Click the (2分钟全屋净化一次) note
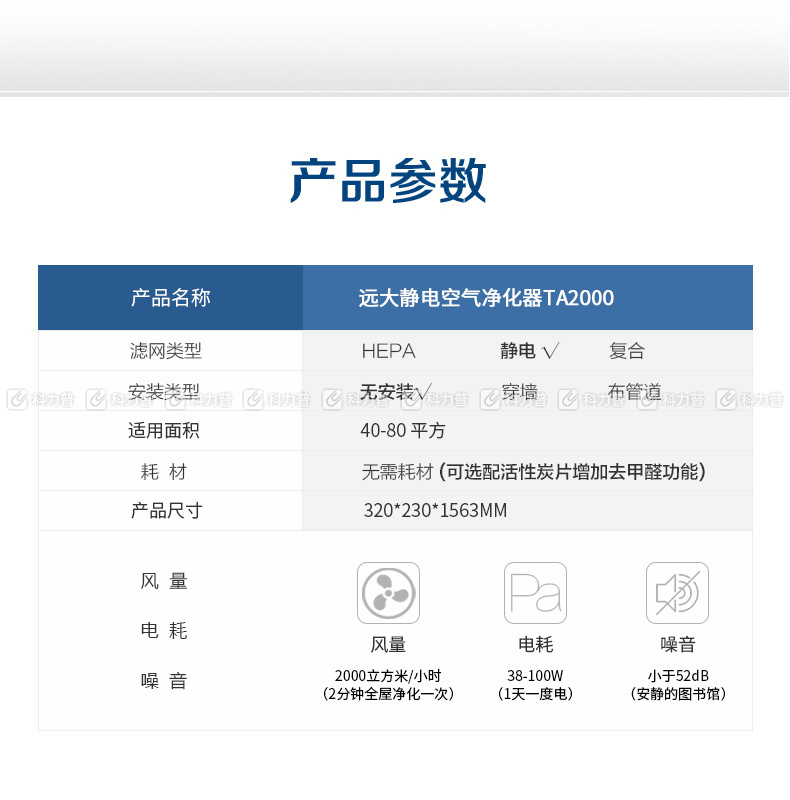The width and height of the screenshot is (790, 800). 388,694
